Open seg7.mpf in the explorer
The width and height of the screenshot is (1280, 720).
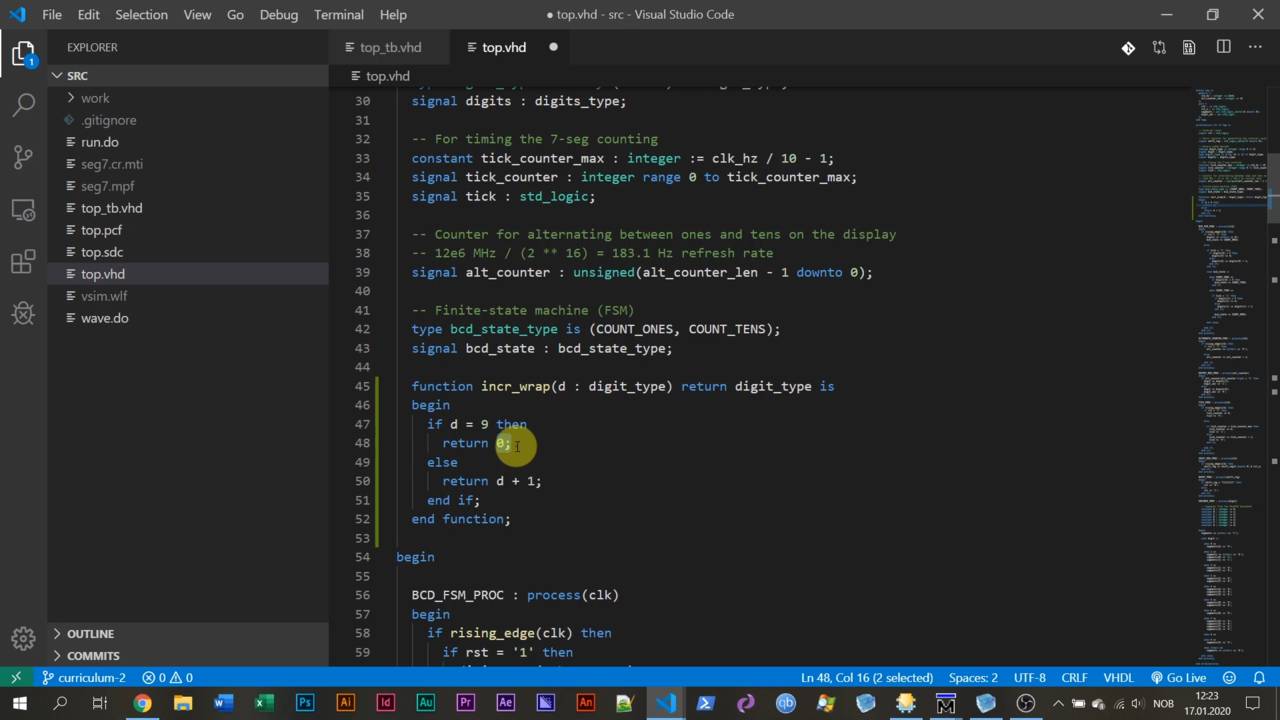pos(188,186)
